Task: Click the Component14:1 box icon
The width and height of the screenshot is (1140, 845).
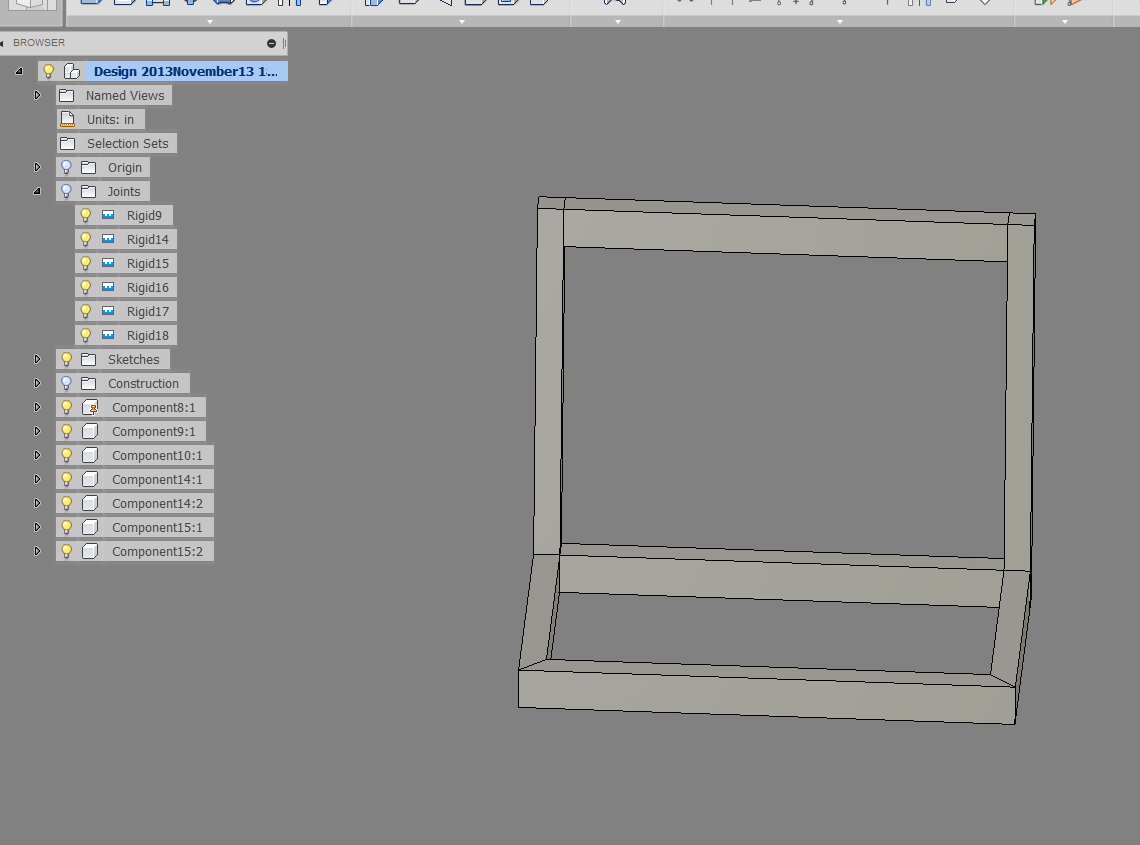Action: 90,479
